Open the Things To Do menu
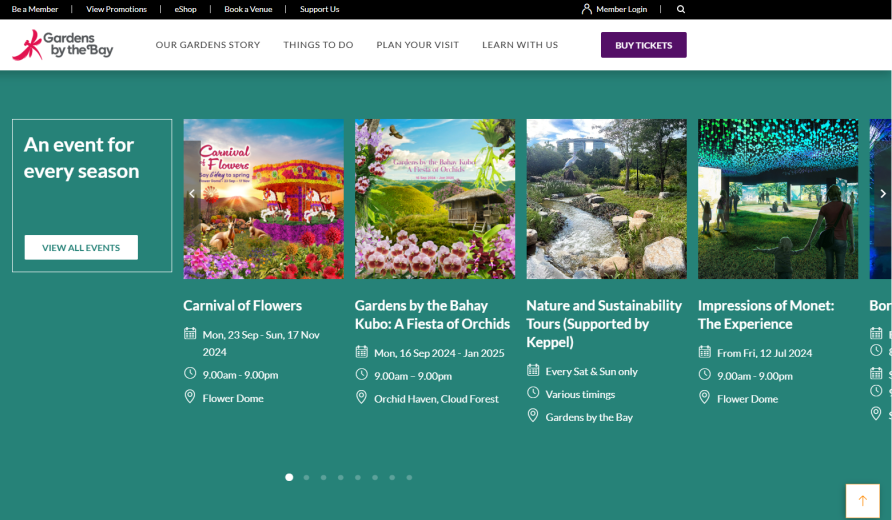 point(318,45)
